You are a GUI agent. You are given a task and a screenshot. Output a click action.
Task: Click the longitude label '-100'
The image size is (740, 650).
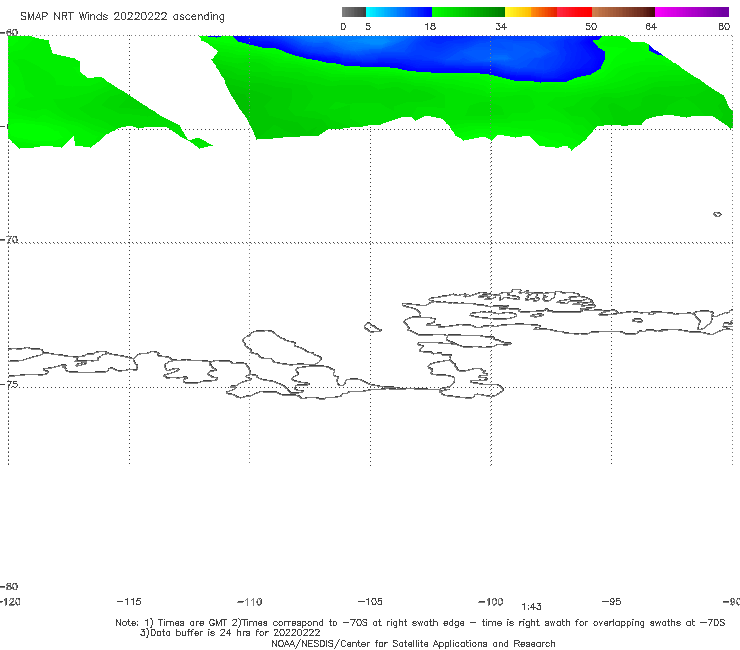tap(491, 601)
